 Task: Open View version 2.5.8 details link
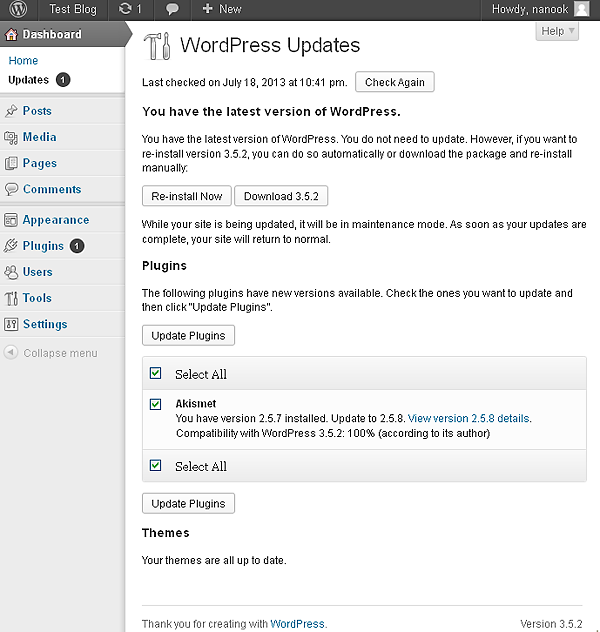469,419
